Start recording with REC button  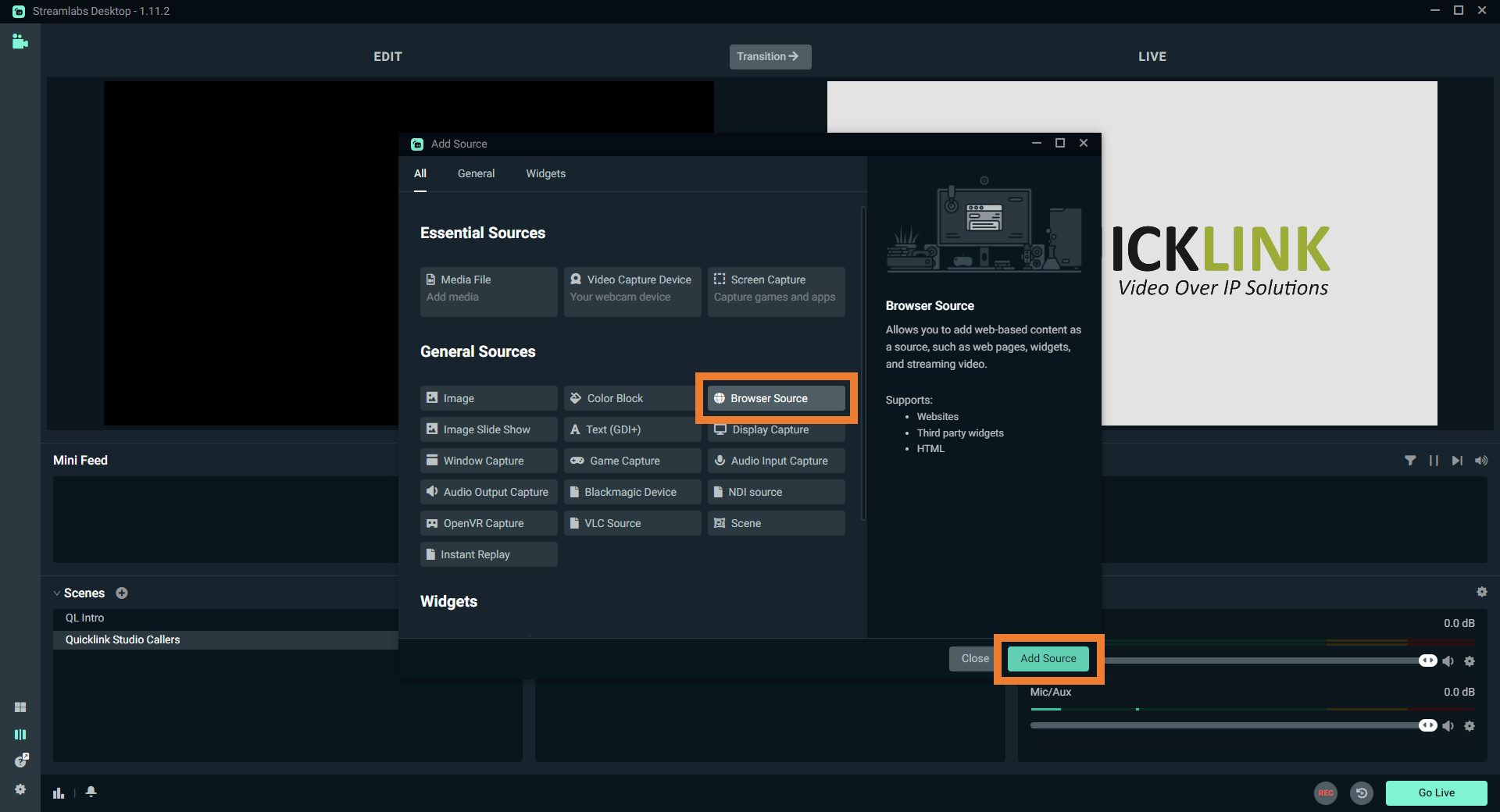(x=1326, y=792)
